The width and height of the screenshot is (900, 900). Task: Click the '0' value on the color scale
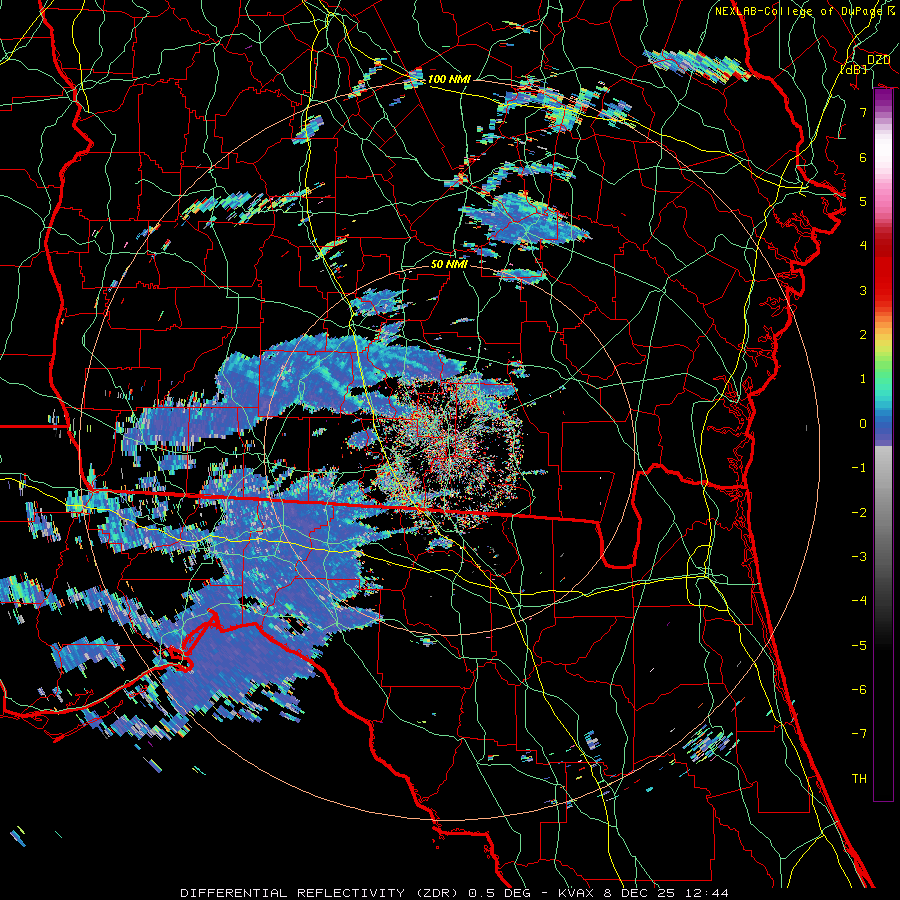coord(863,424)
